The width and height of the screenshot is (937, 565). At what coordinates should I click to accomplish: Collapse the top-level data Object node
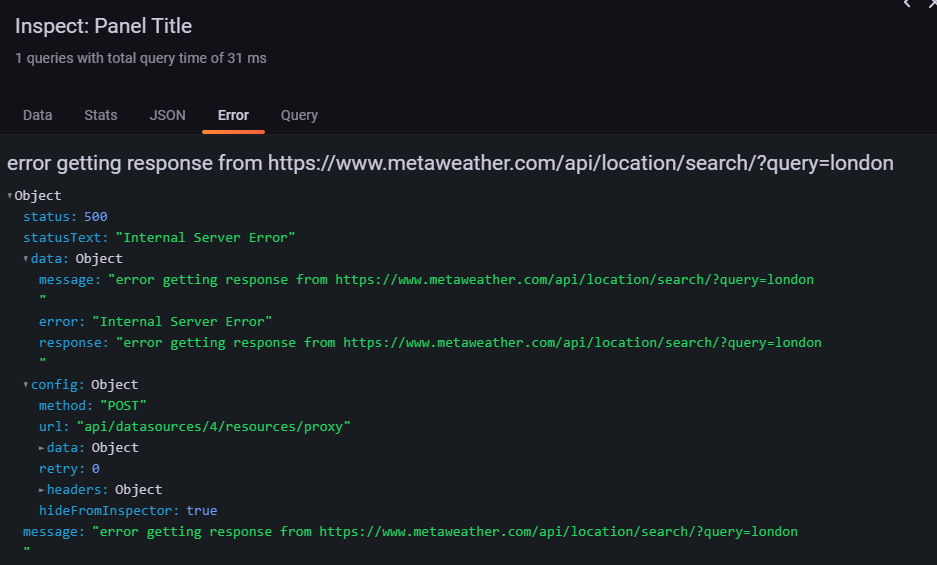26,259
